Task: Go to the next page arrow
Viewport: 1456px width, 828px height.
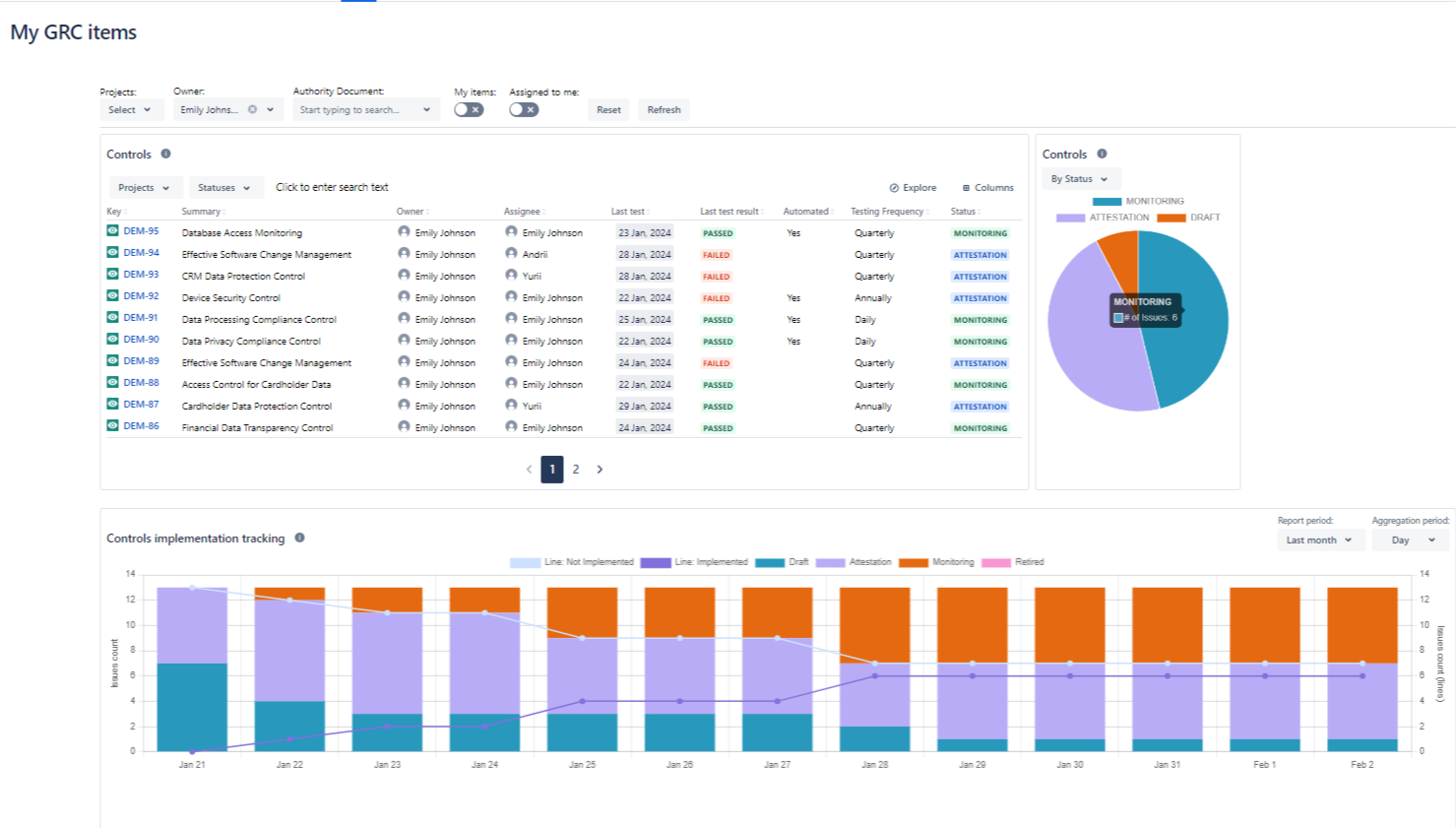Action: click(x=600, y=470)
